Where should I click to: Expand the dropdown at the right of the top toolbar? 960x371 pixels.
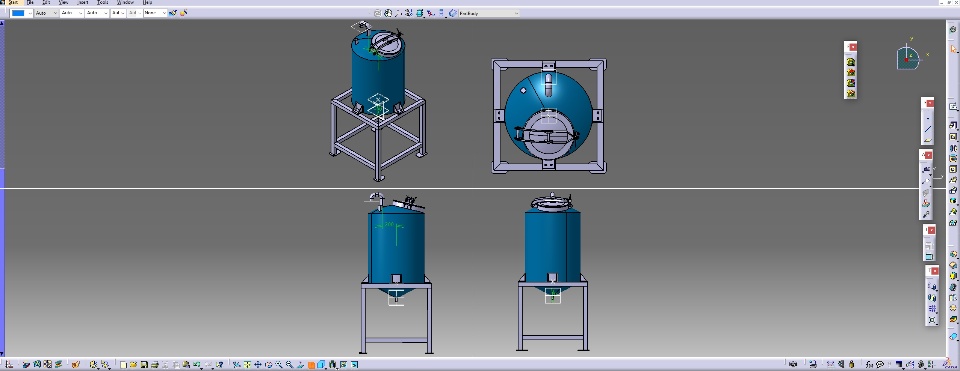pyautogui.click(x=489, y=12)
